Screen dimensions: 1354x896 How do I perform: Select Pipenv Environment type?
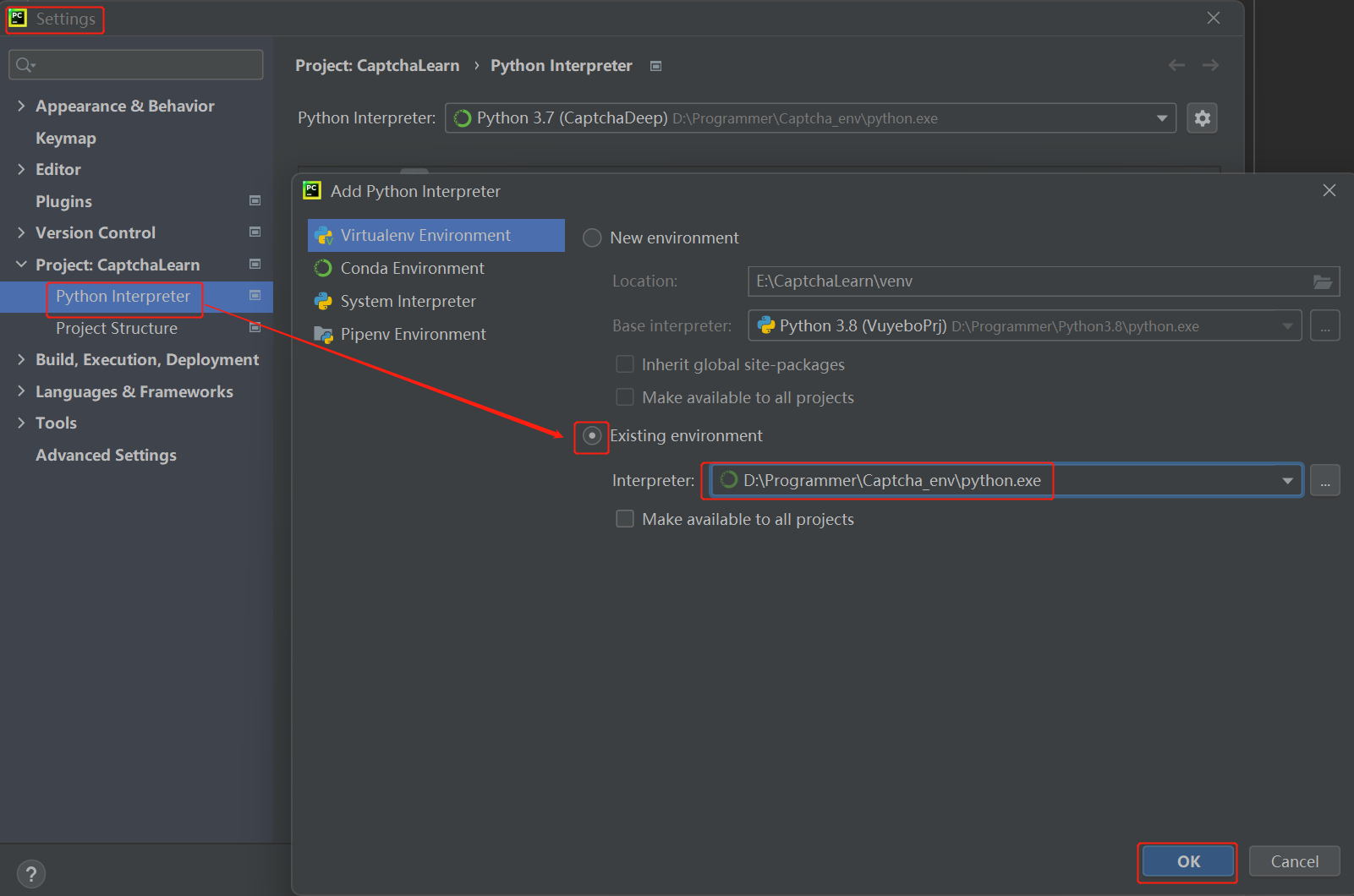pos(436,334)
